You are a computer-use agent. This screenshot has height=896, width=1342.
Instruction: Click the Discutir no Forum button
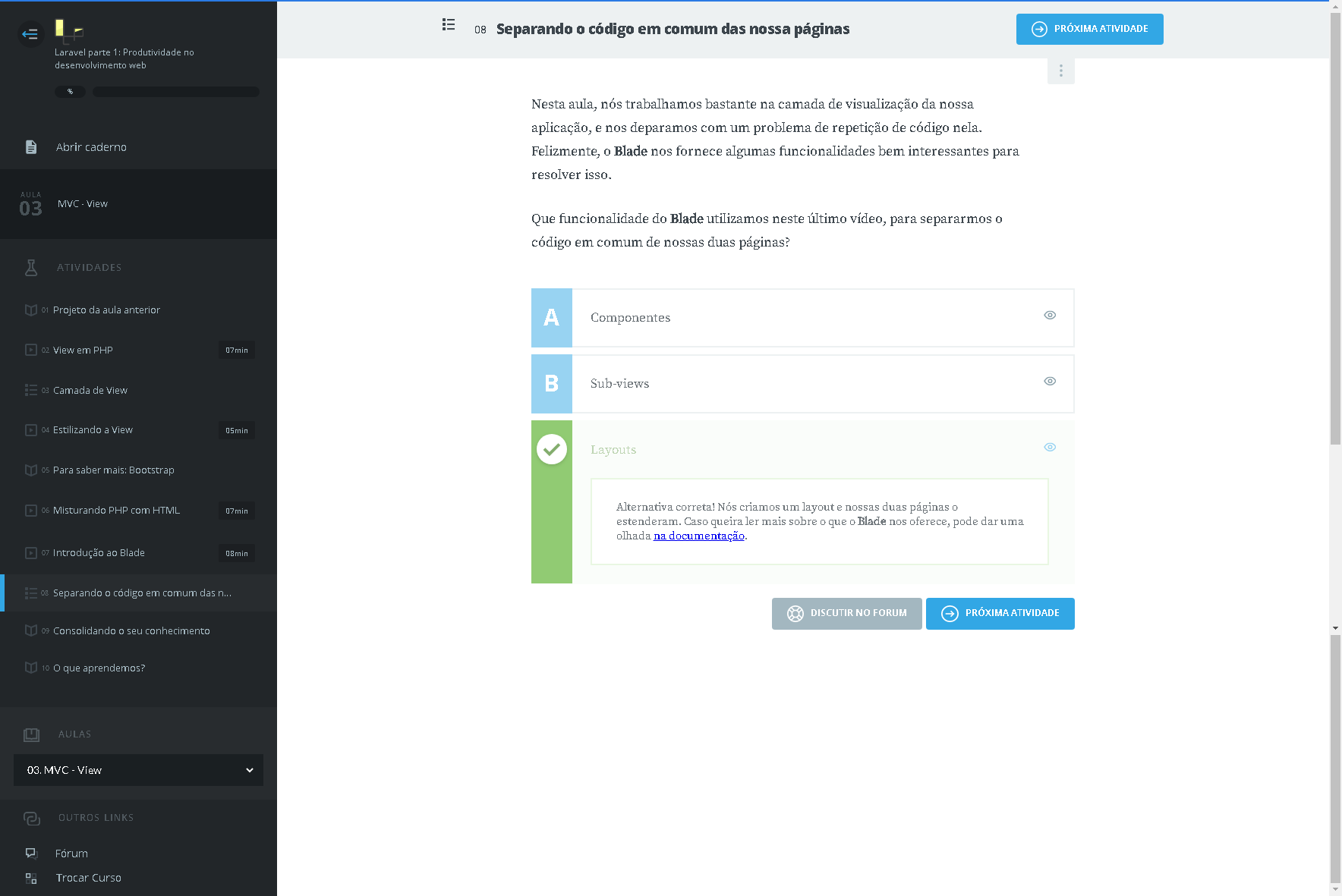pos(846,614)
